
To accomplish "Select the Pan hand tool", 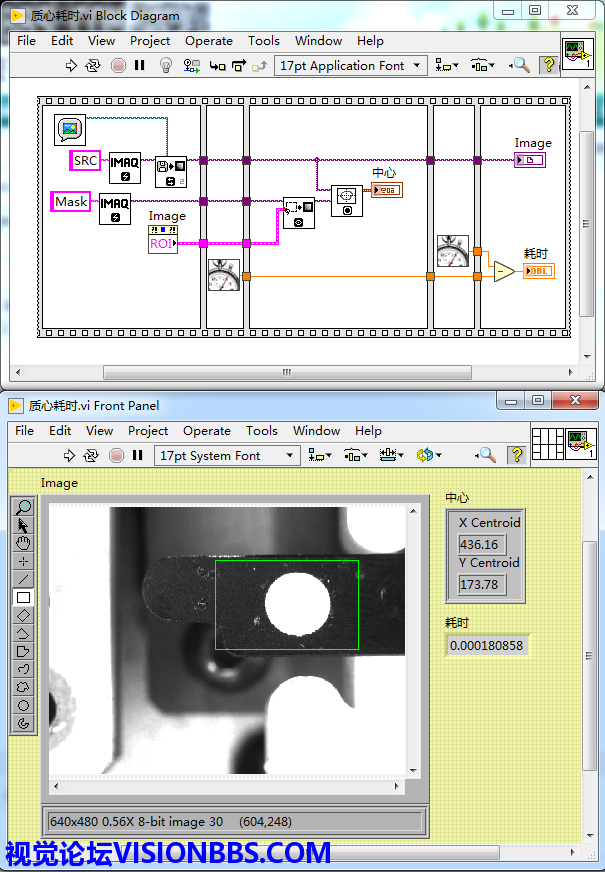I will coord(24,543).
